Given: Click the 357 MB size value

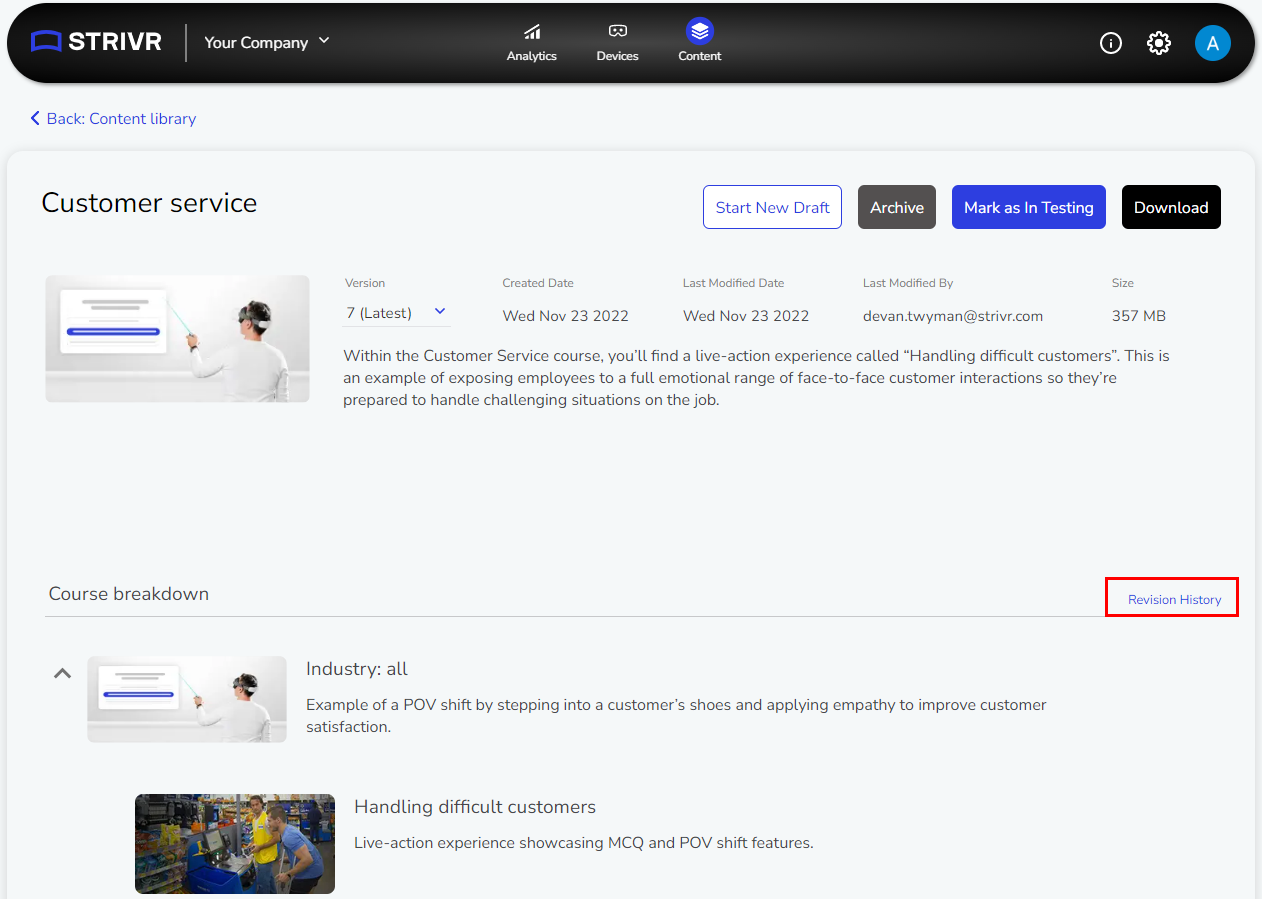Looking at the screenshot, I should tap(1139, 316).
